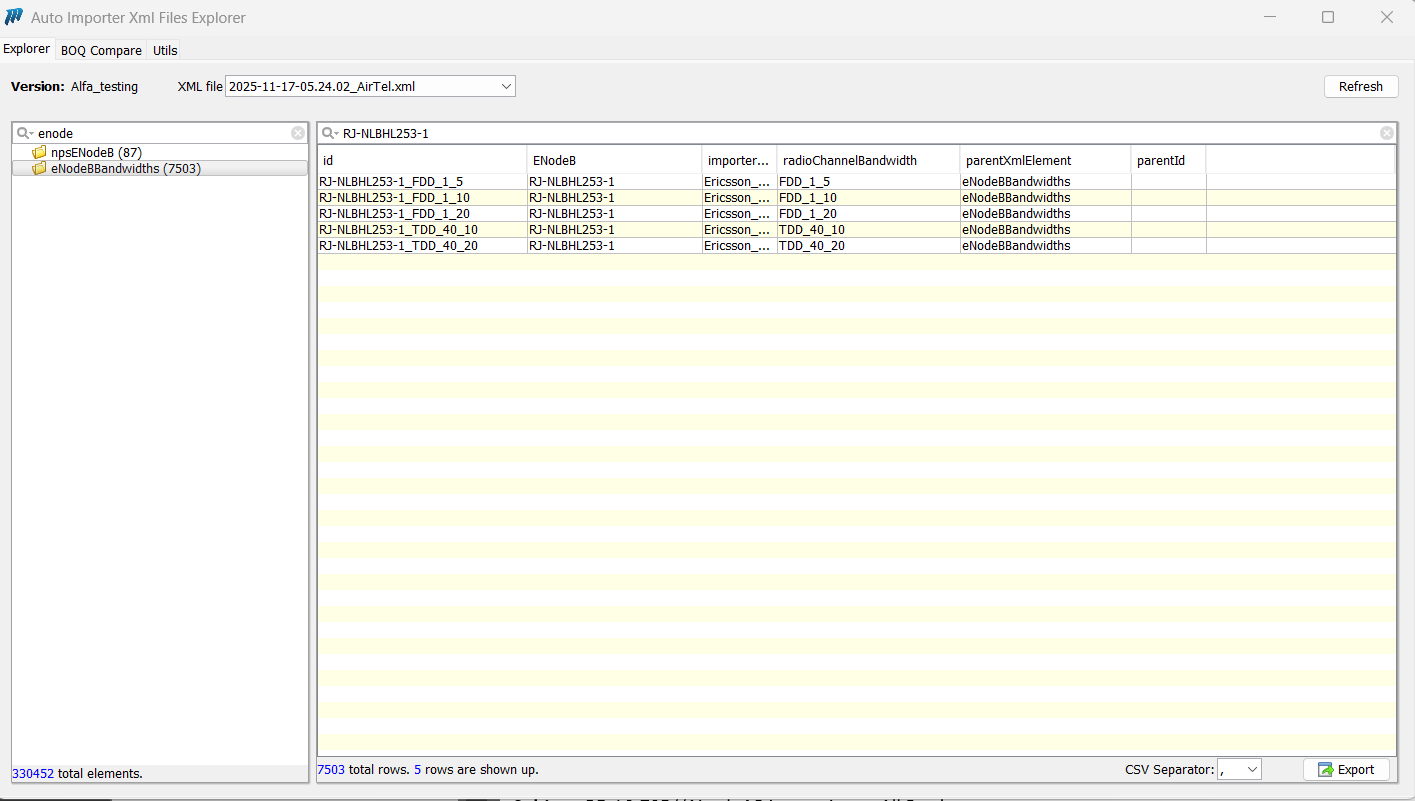Viewport: 1415px width, 801px height.
Task: Clear the RJ-NLBHL253-1 search with X icon
Action: [x=1386, y=133]
